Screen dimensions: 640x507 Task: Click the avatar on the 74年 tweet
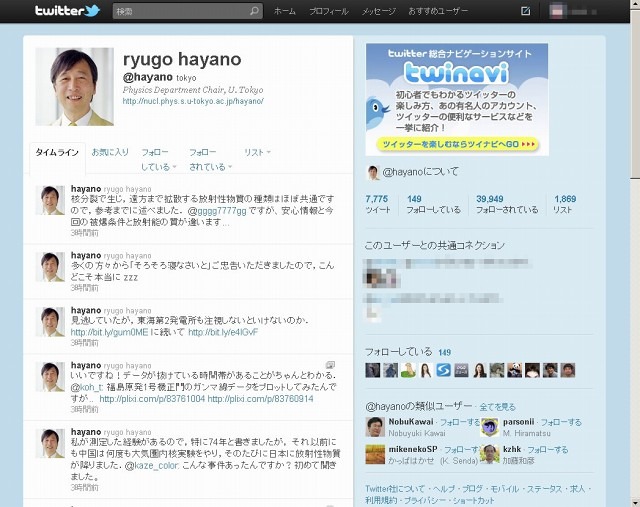click(x=50, y=443)
